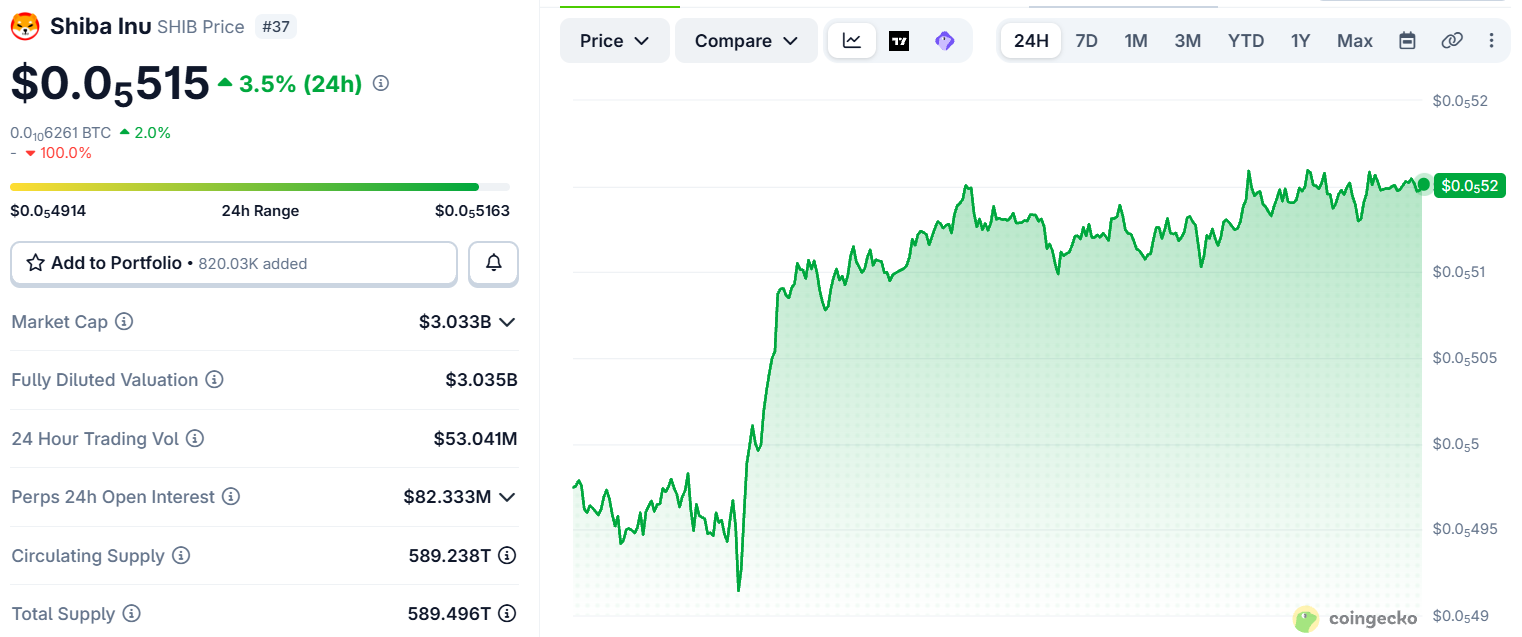Switch to TradingView chart icon
Viewport: 1522px width, 637px height.
point(899,41)
